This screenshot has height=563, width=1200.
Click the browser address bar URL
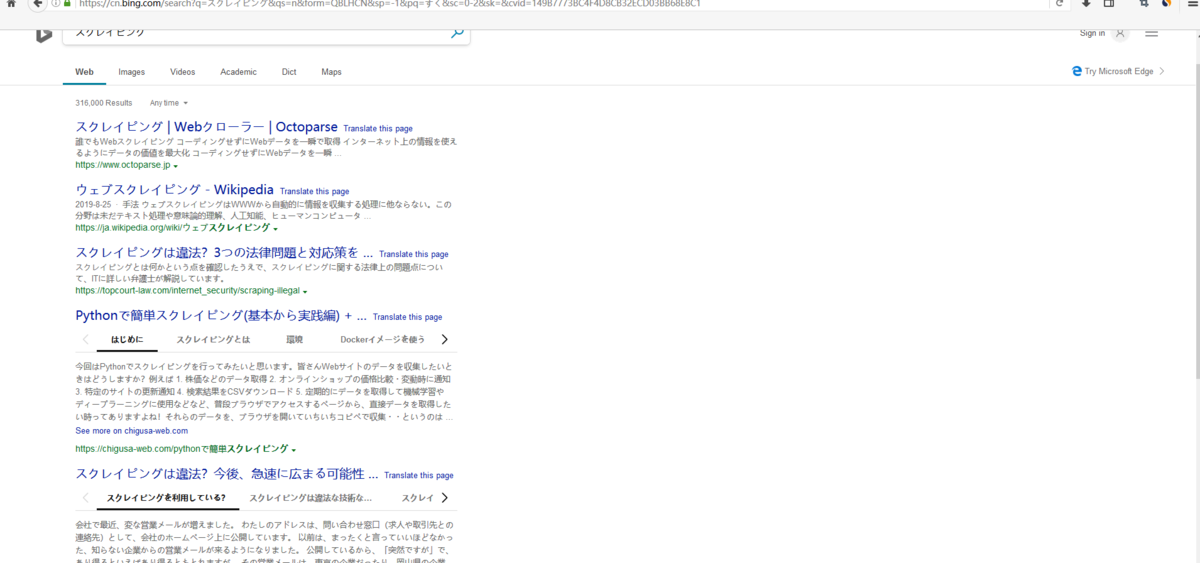389,3
